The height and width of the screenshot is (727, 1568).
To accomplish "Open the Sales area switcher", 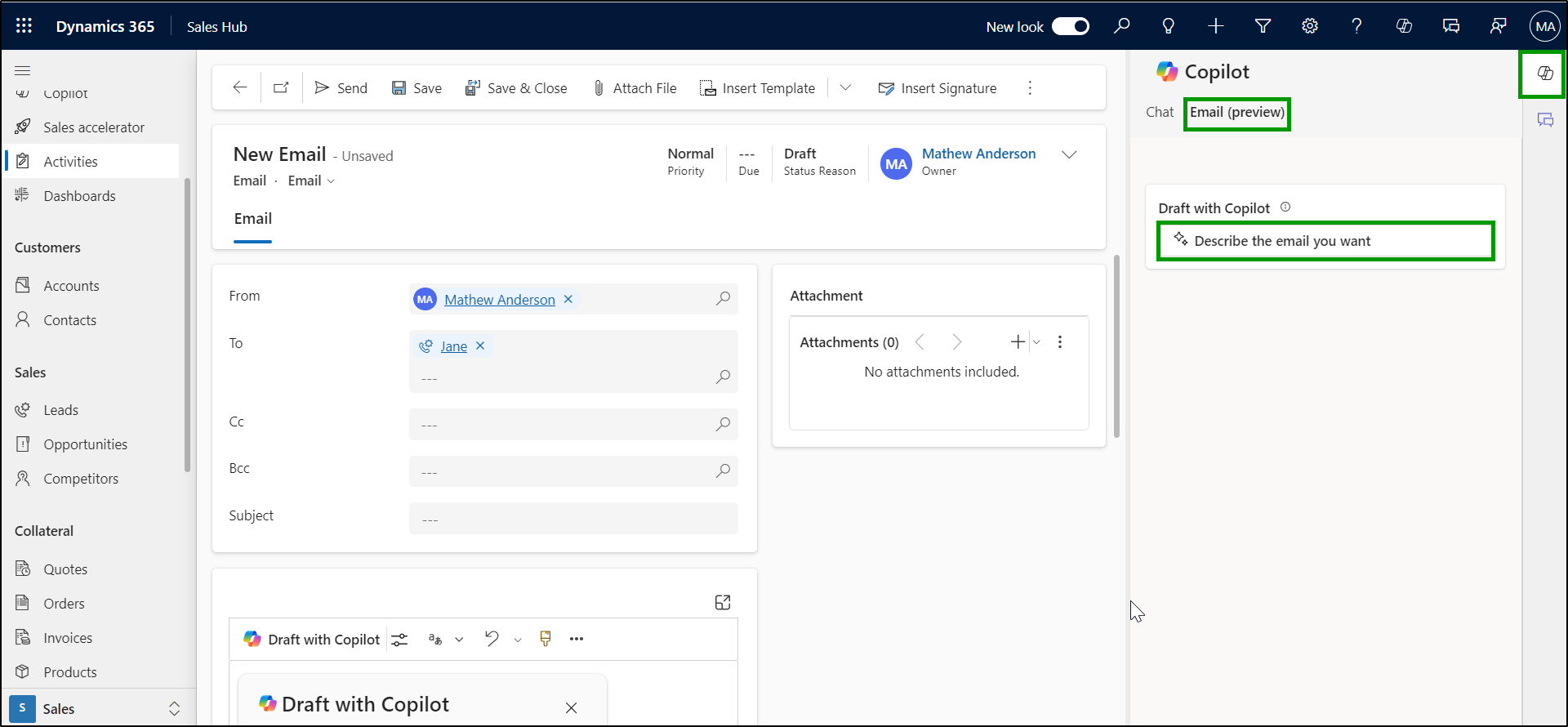I will click(98, 708).
